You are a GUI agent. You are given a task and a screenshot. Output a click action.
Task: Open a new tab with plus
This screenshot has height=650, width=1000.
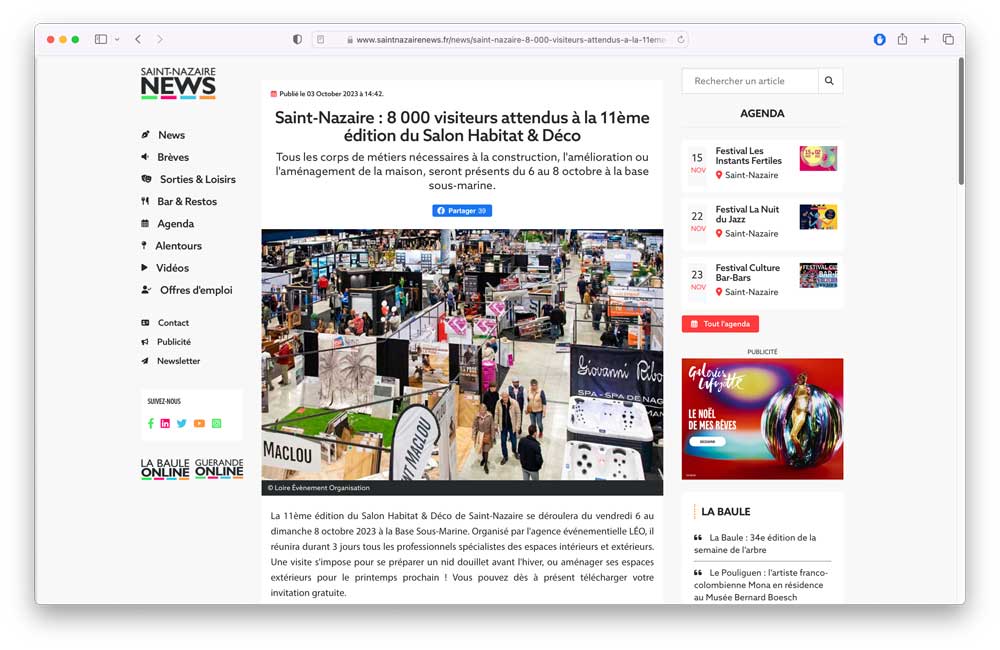(925, 39)
